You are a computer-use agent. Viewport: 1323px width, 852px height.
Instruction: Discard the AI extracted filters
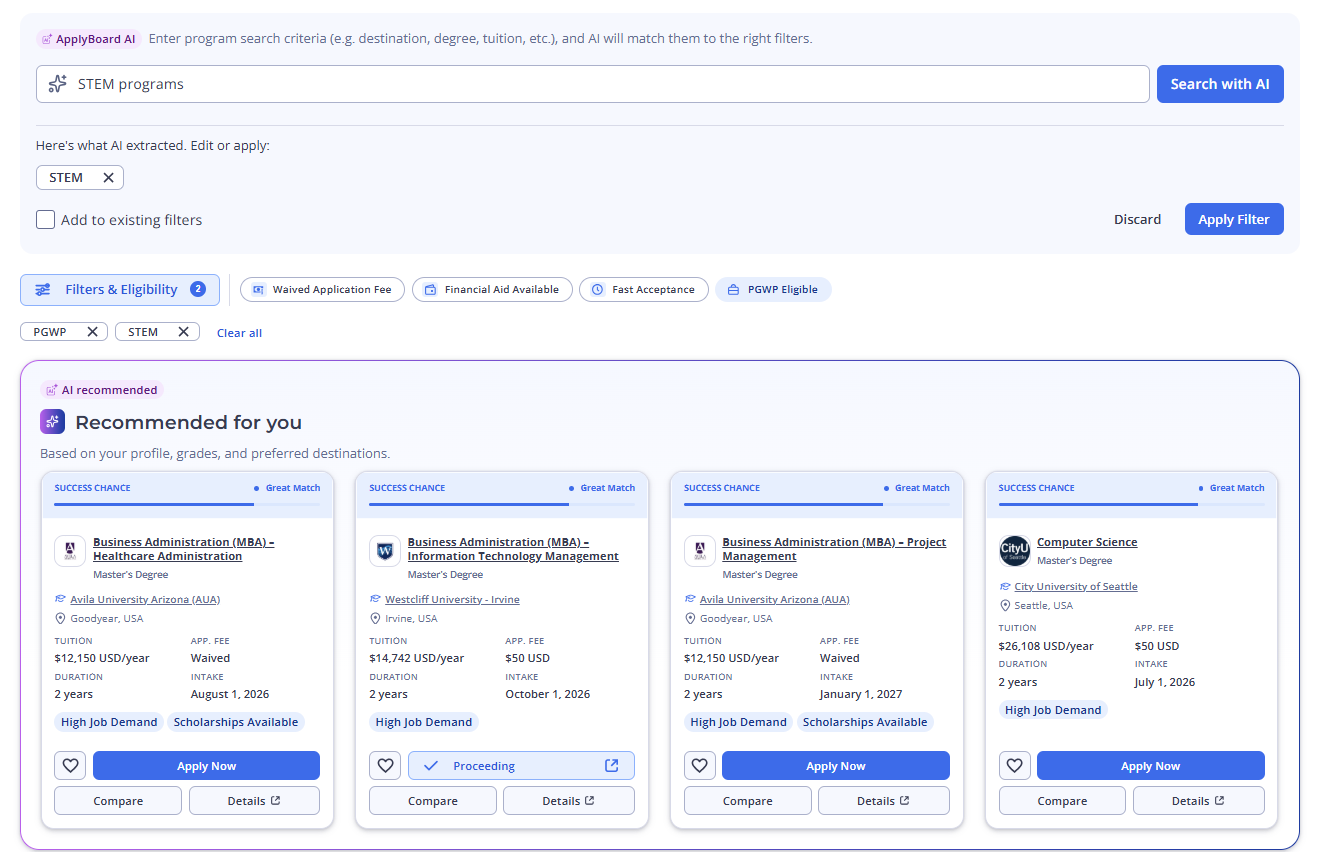click(1138, 219)
